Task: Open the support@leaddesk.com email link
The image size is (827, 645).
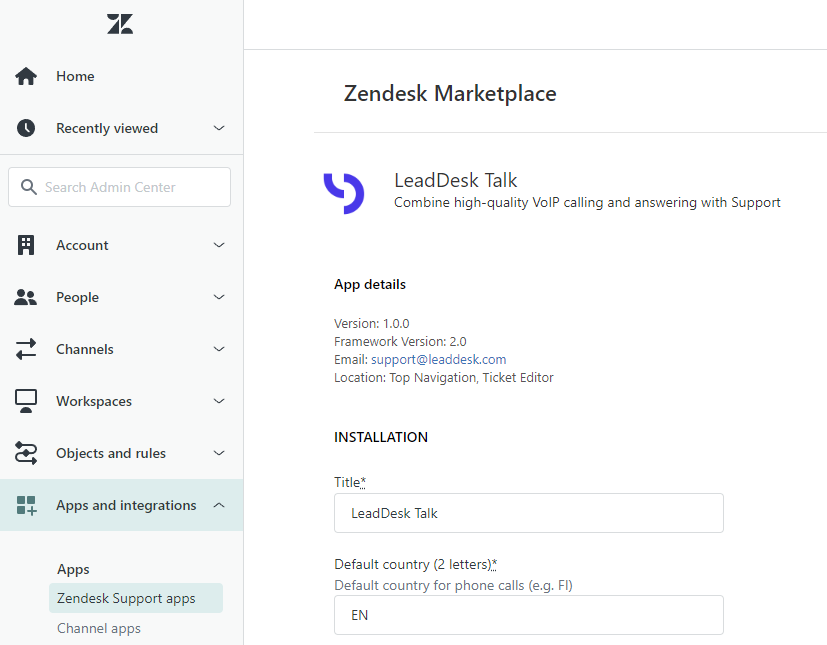Action: (x=438, y=360)
